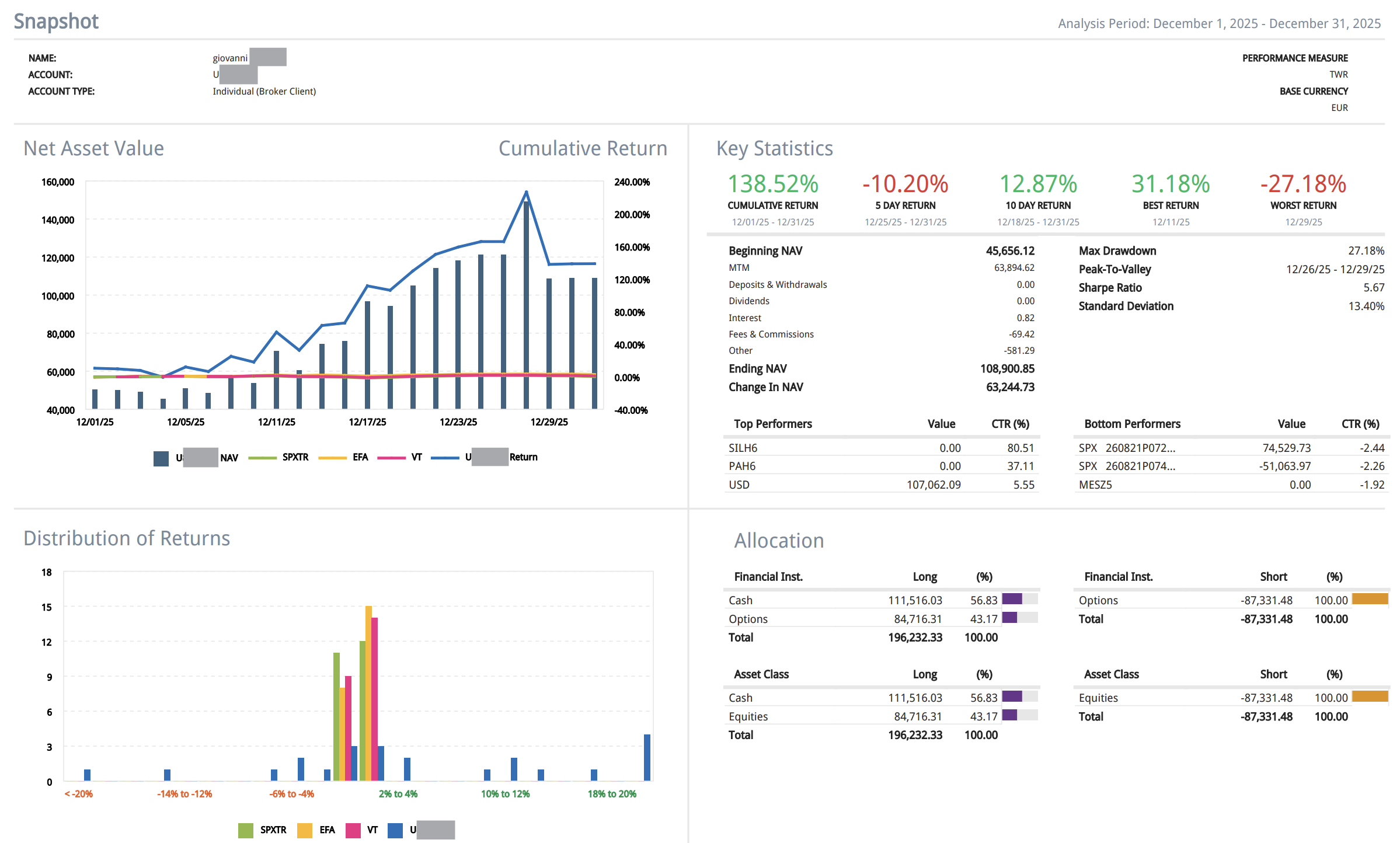
Task: Click the 138.52% cumulative return figure
Action: point(772,184)
